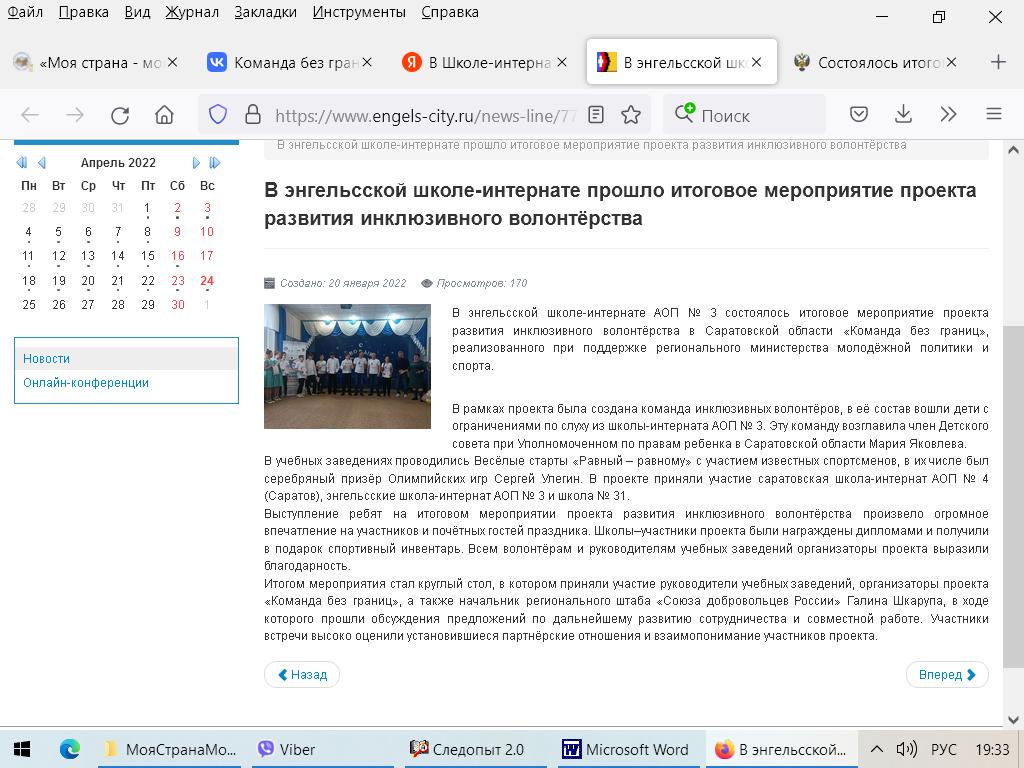Open the Вид menu
The height and width of the screenshot is (768, 1024).
pos(137,12)
